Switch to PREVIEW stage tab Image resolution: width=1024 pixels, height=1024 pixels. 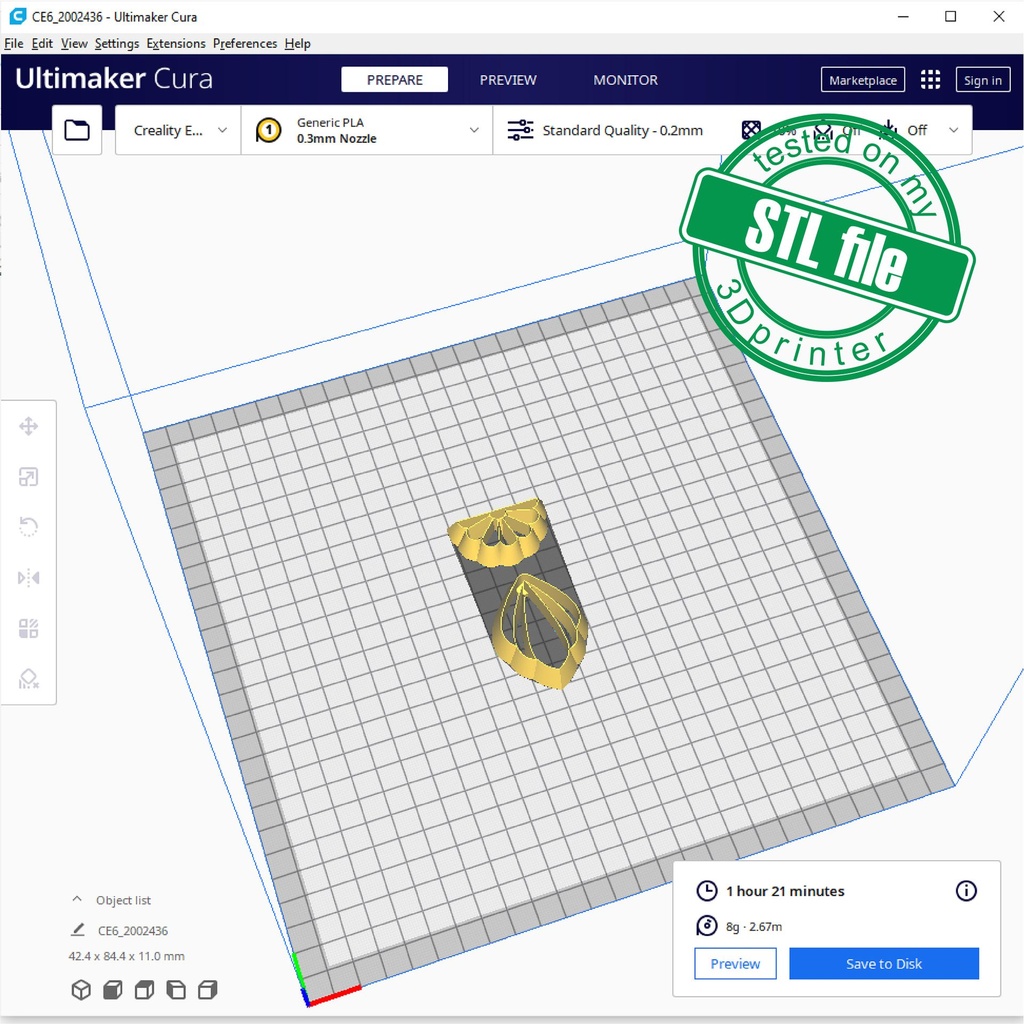[508, 80]
